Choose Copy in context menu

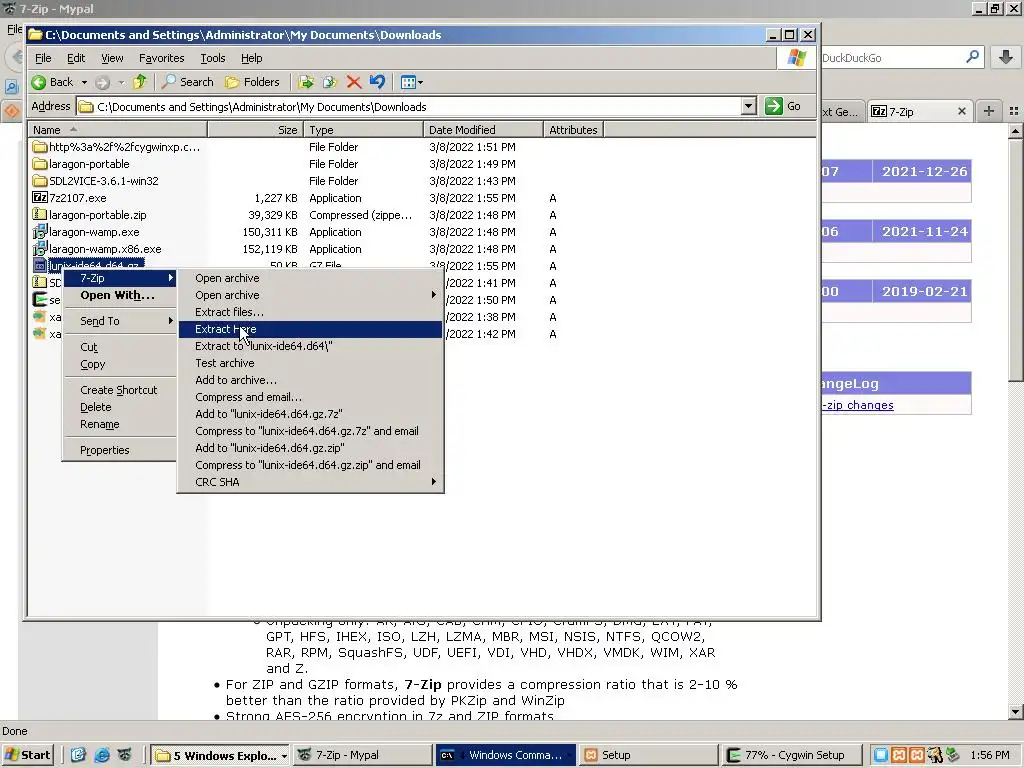click(x=120, y=364)
